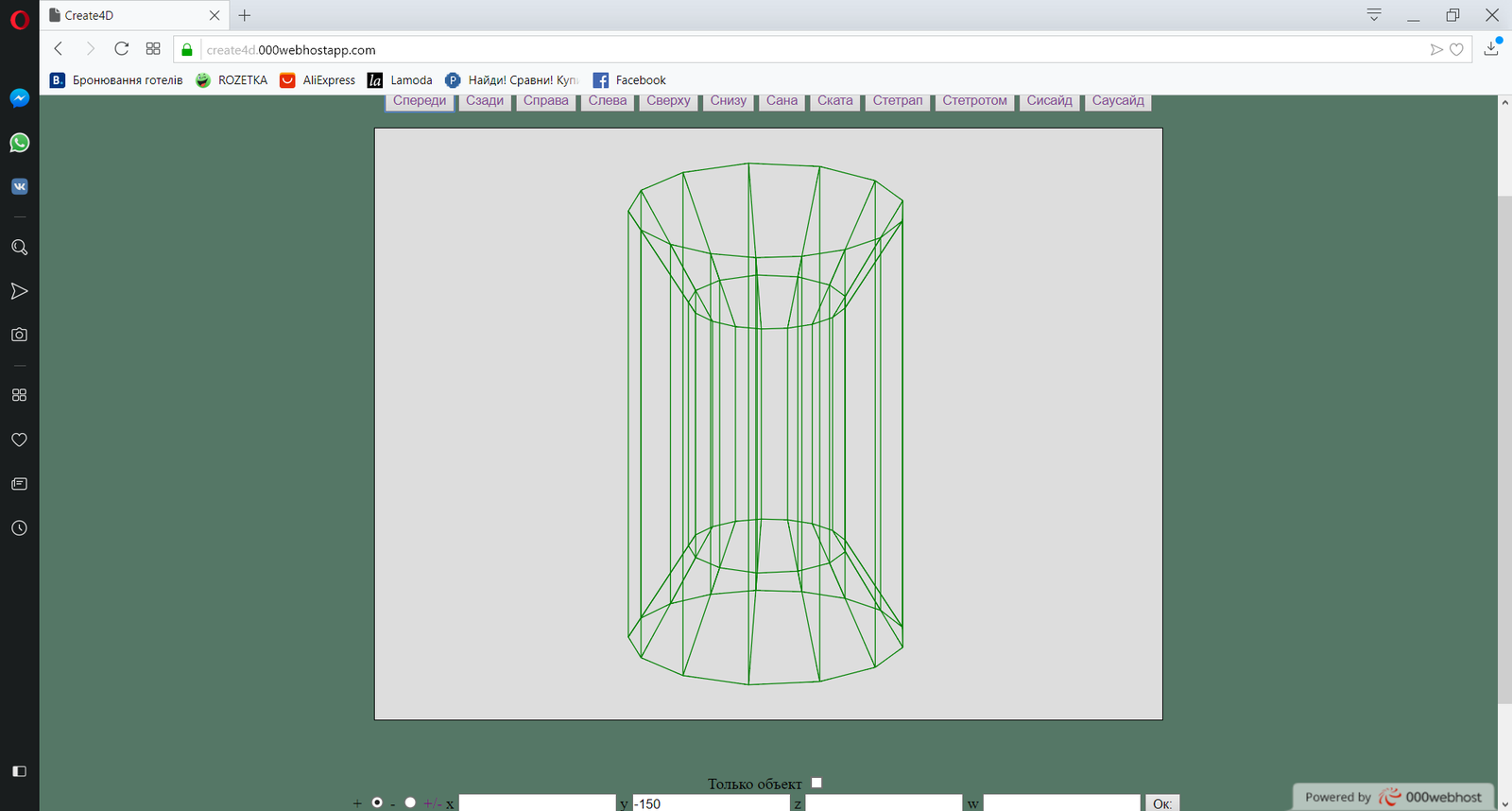Image resolution: width=1512 pixels, height=811 pixels.
Task: Click the page vertical scrollbar thumb
Action: [1504, 449]
